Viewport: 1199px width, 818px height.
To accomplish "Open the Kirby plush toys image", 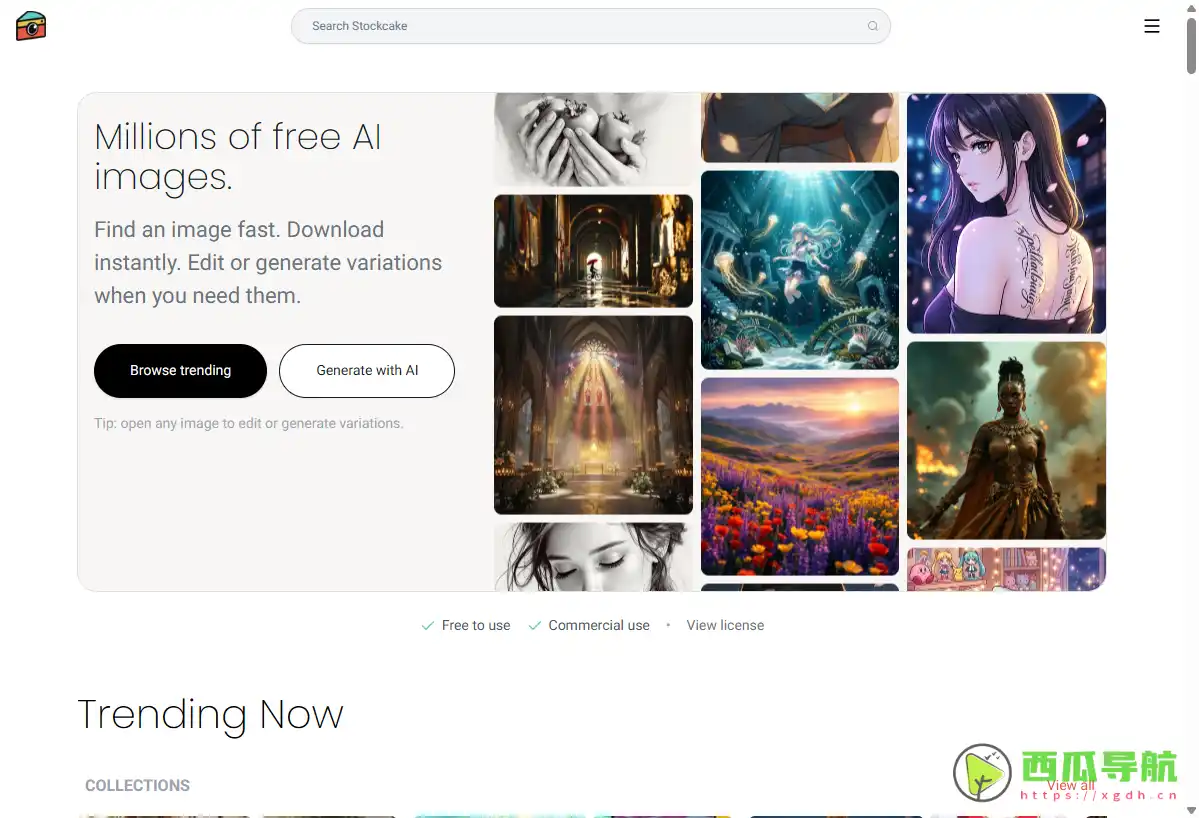I will pyautogui.click(x=1006, y=569).
